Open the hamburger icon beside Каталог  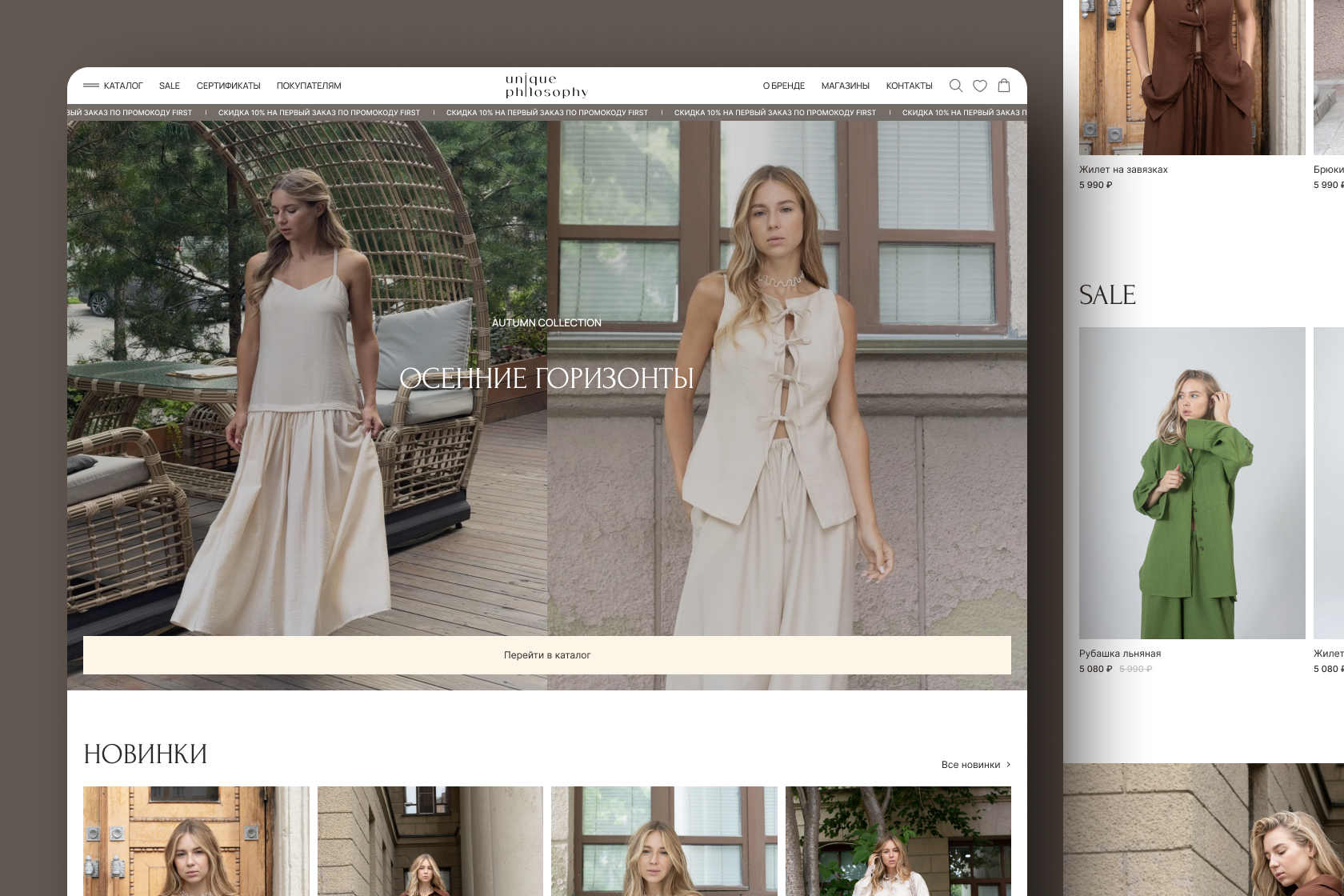click(91, 86)
